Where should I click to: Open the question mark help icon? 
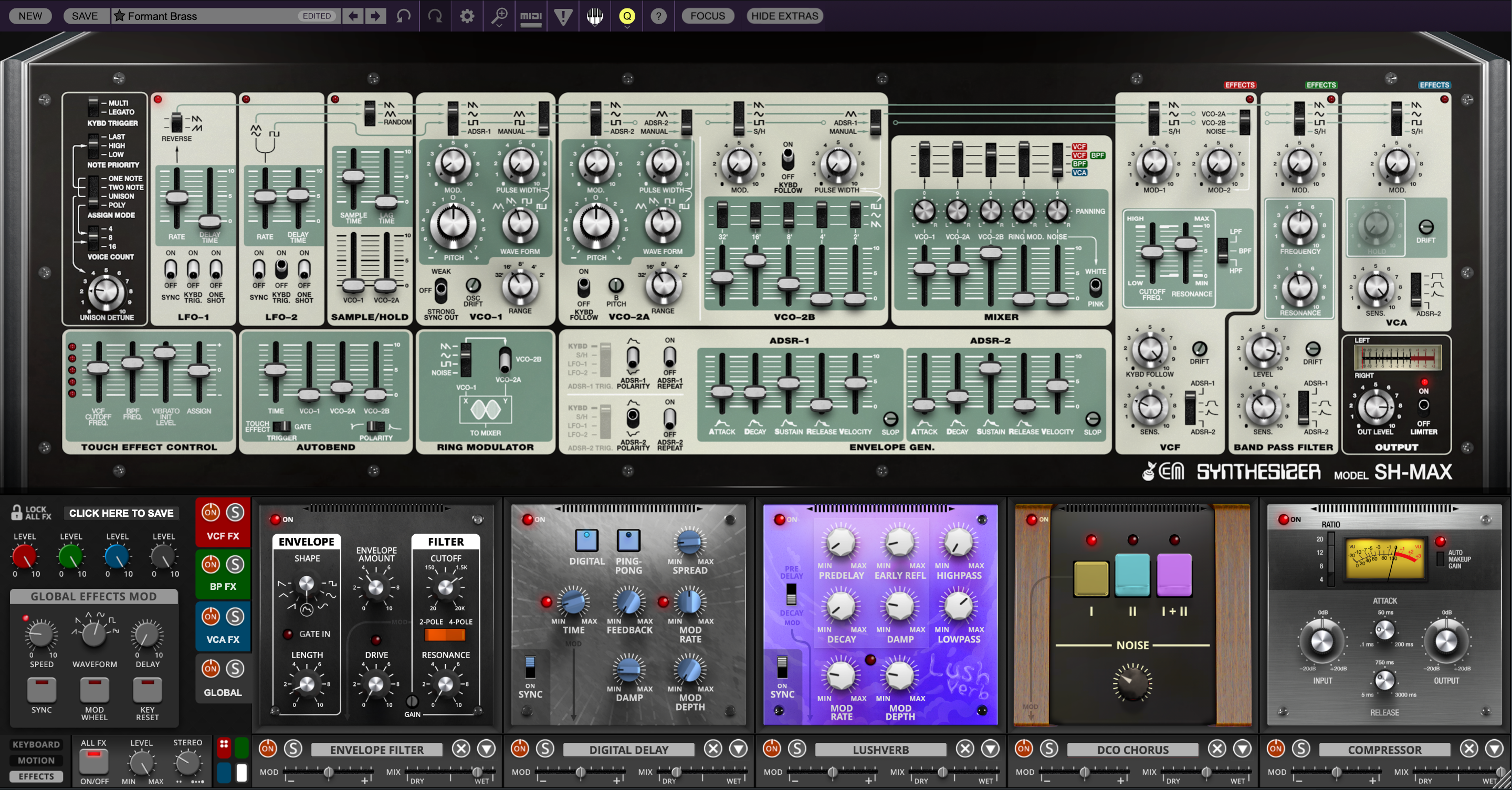pos(658,16)
